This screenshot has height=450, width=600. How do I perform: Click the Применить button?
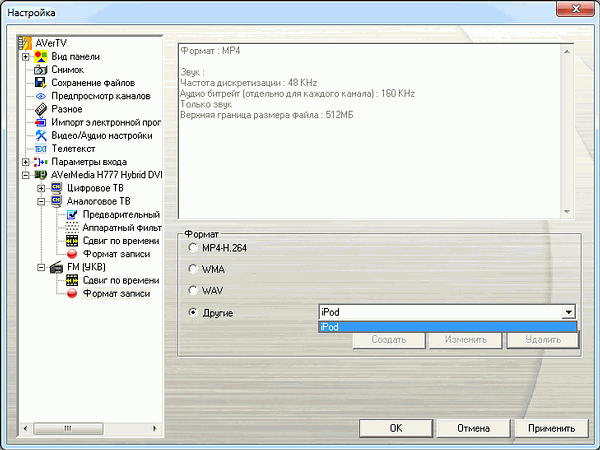click(x=551, y=428)
